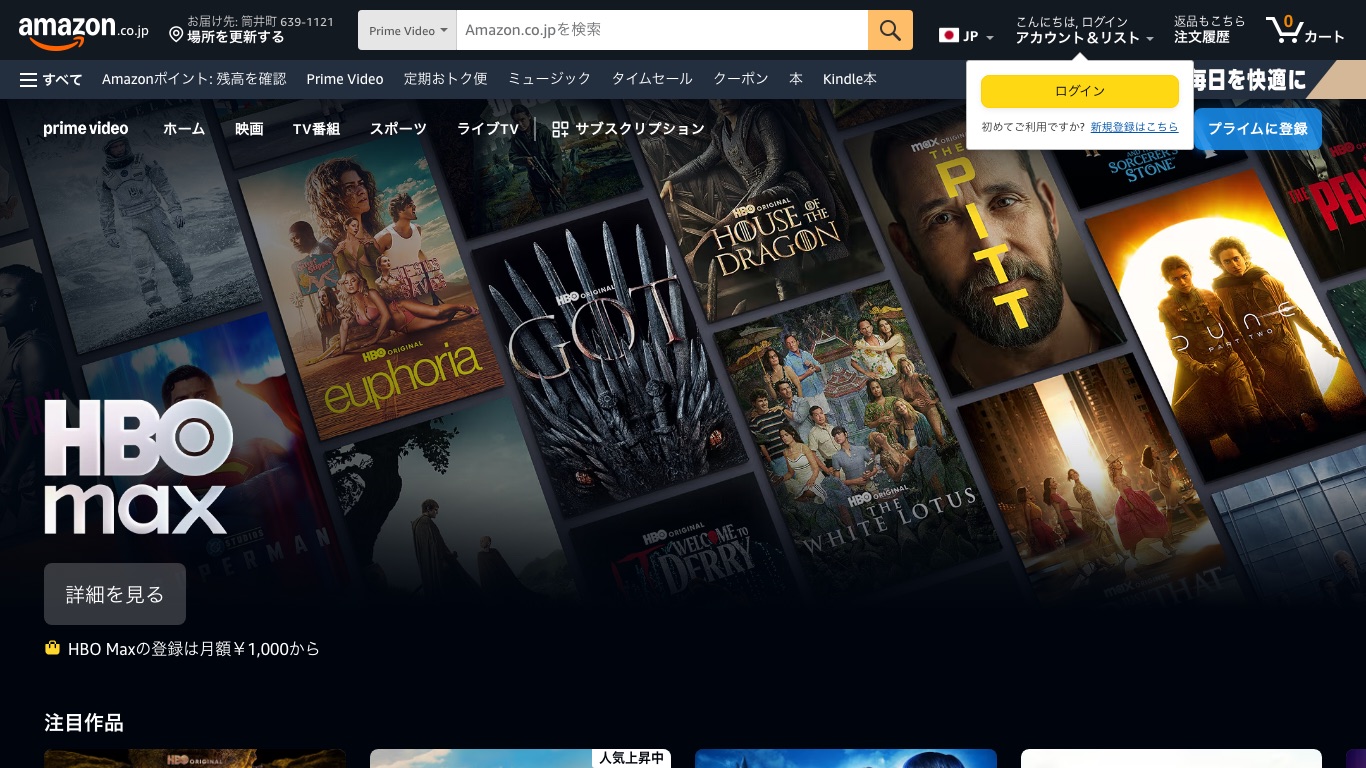Open タイムセール nav link
1366x768 pixels.
coord(652,79)
